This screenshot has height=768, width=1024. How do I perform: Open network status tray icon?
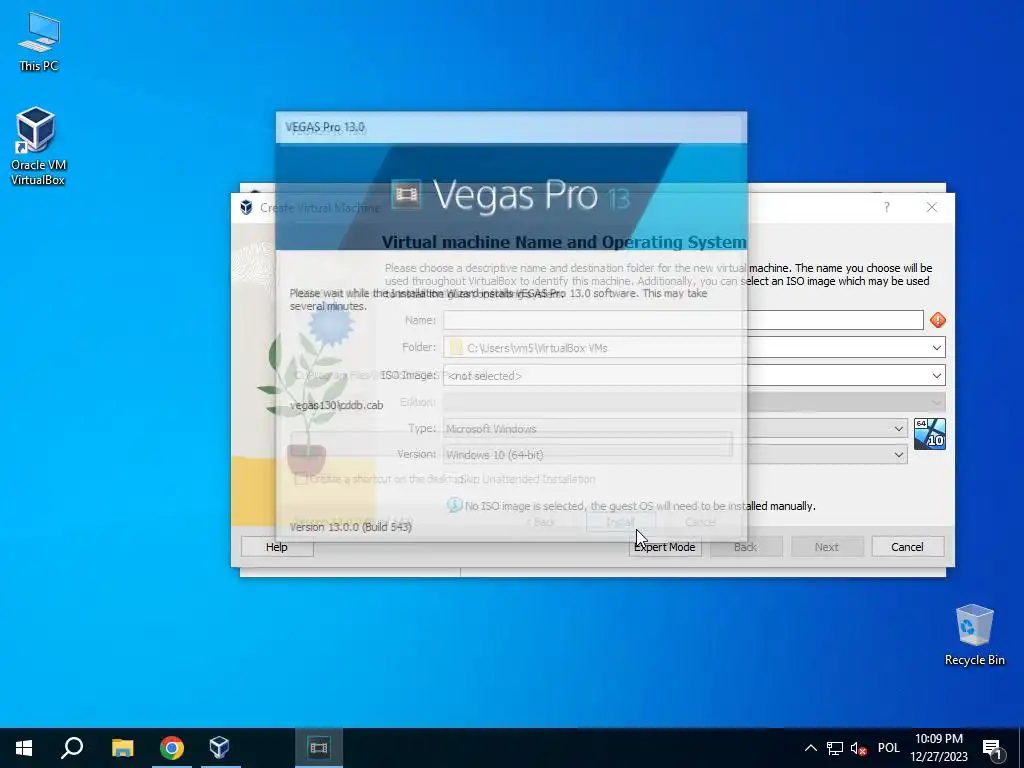(x=835, y=748)
